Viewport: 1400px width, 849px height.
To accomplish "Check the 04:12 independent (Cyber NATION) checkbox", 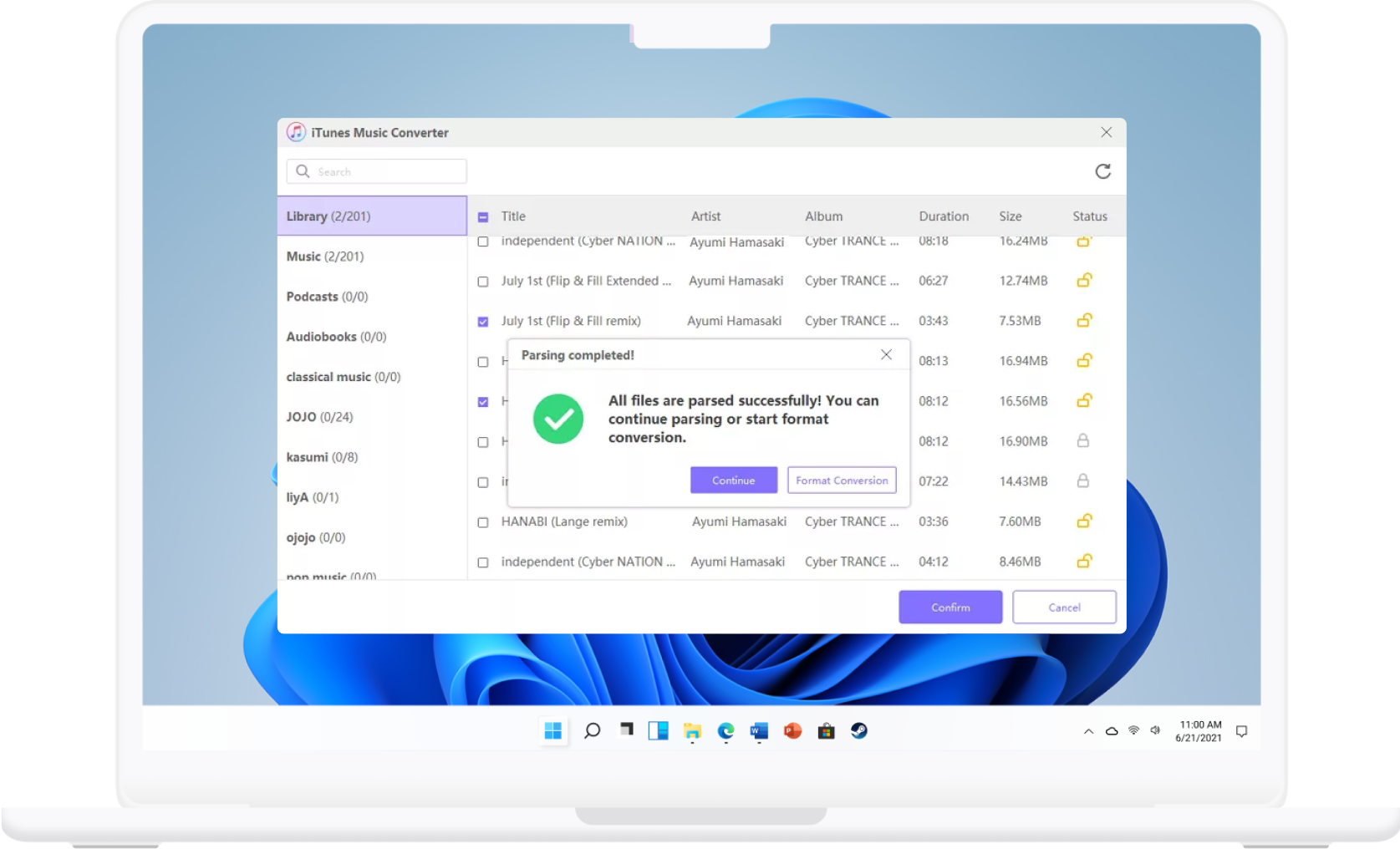I will (482, 562).
